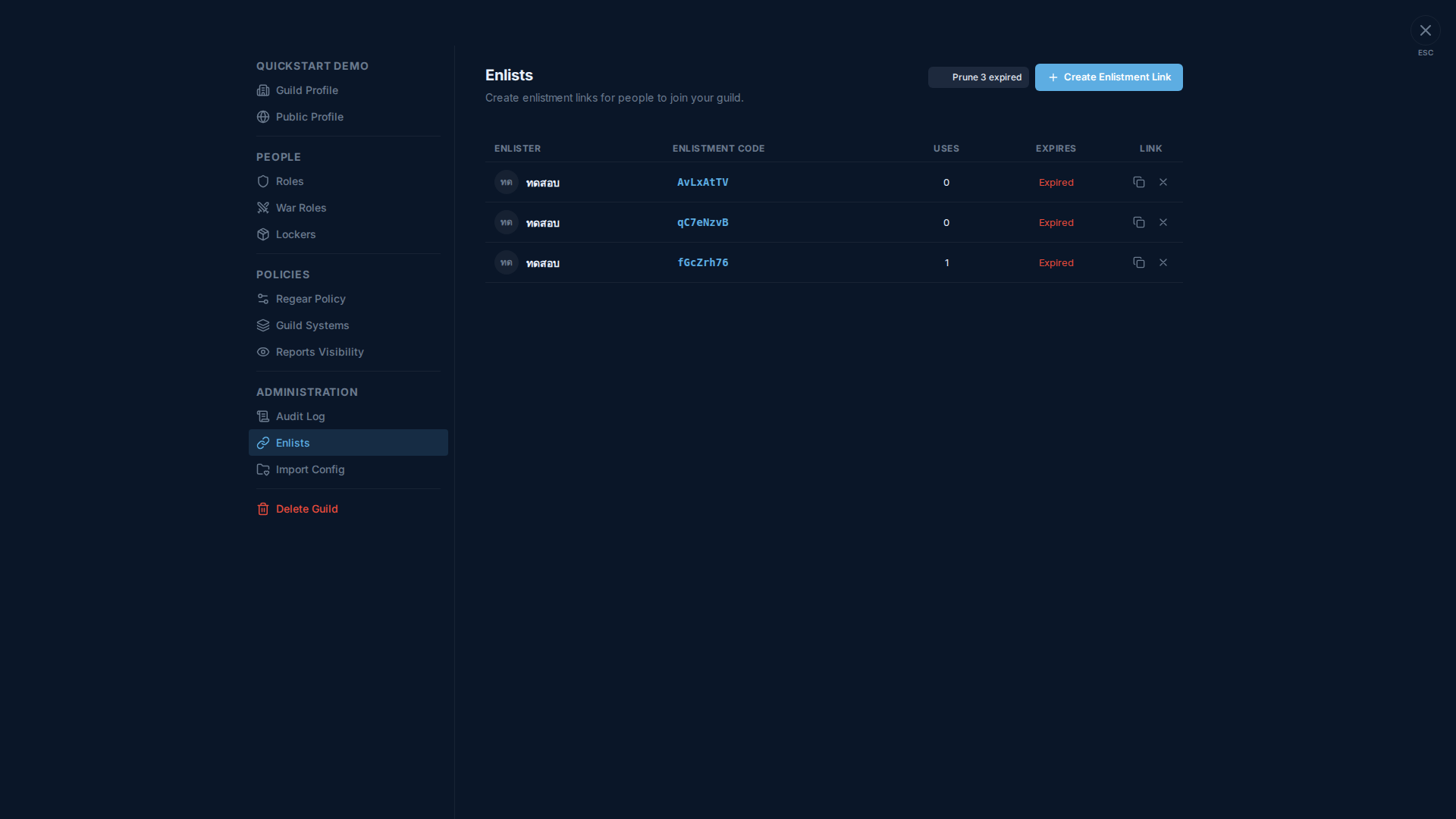View the Audit Log

(348, 416)
